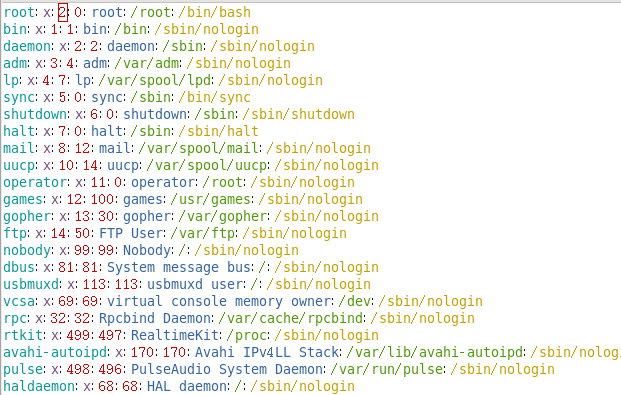Click 'PulseAudio System Daemon' text

point(227,370)
